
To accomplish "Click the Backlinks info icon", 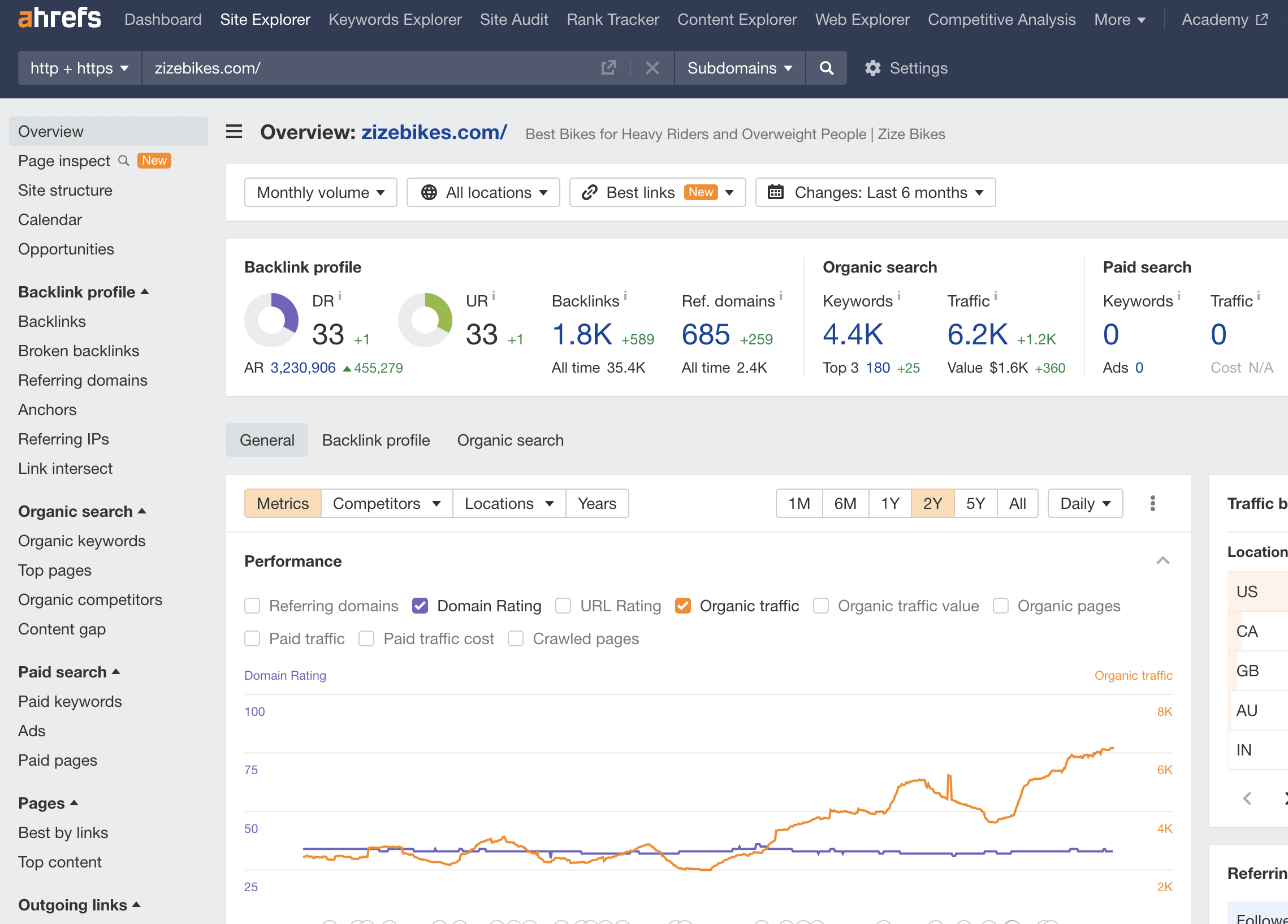I will (625, 295).
